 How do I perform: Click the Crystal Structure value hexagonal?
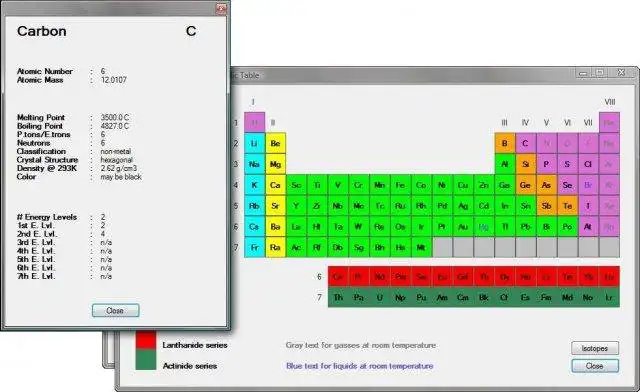point(117,160)
